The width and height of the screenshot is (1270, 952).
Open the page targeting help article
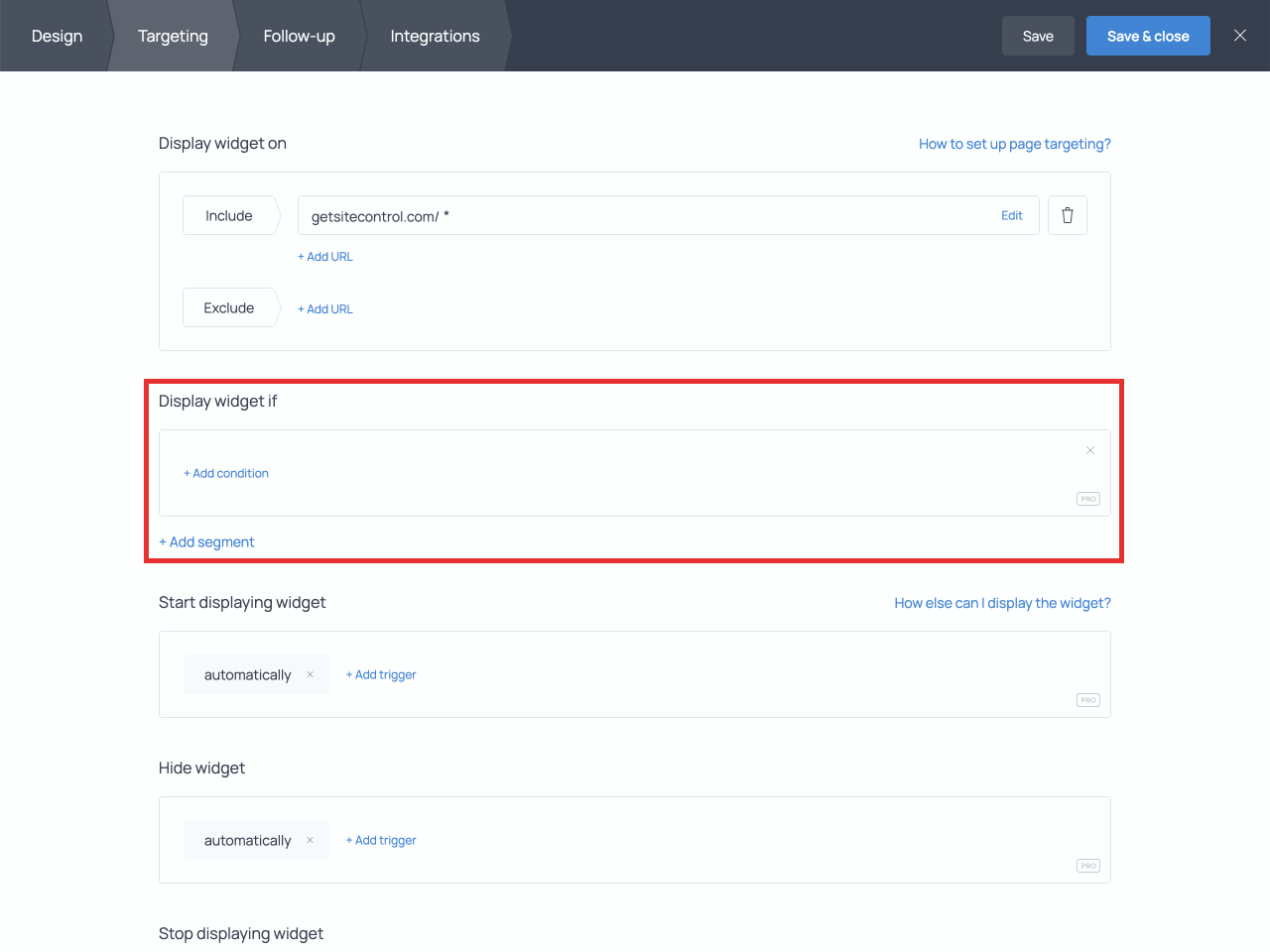[1014, 143]
